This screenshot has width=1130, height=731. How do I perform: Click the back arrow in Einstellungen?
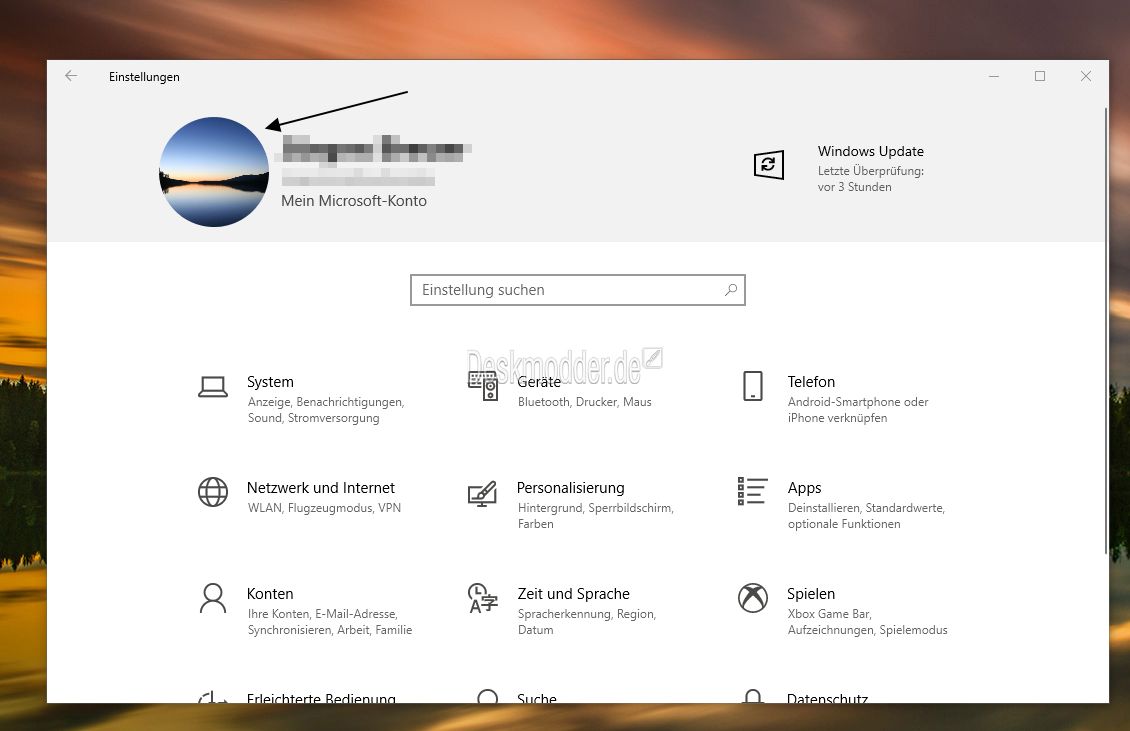click(71, 76)
